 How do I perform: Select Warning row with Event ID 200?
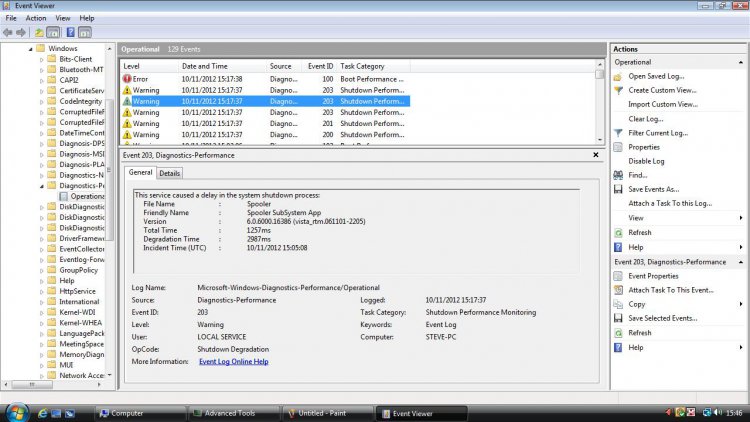(x=265, y=135)
